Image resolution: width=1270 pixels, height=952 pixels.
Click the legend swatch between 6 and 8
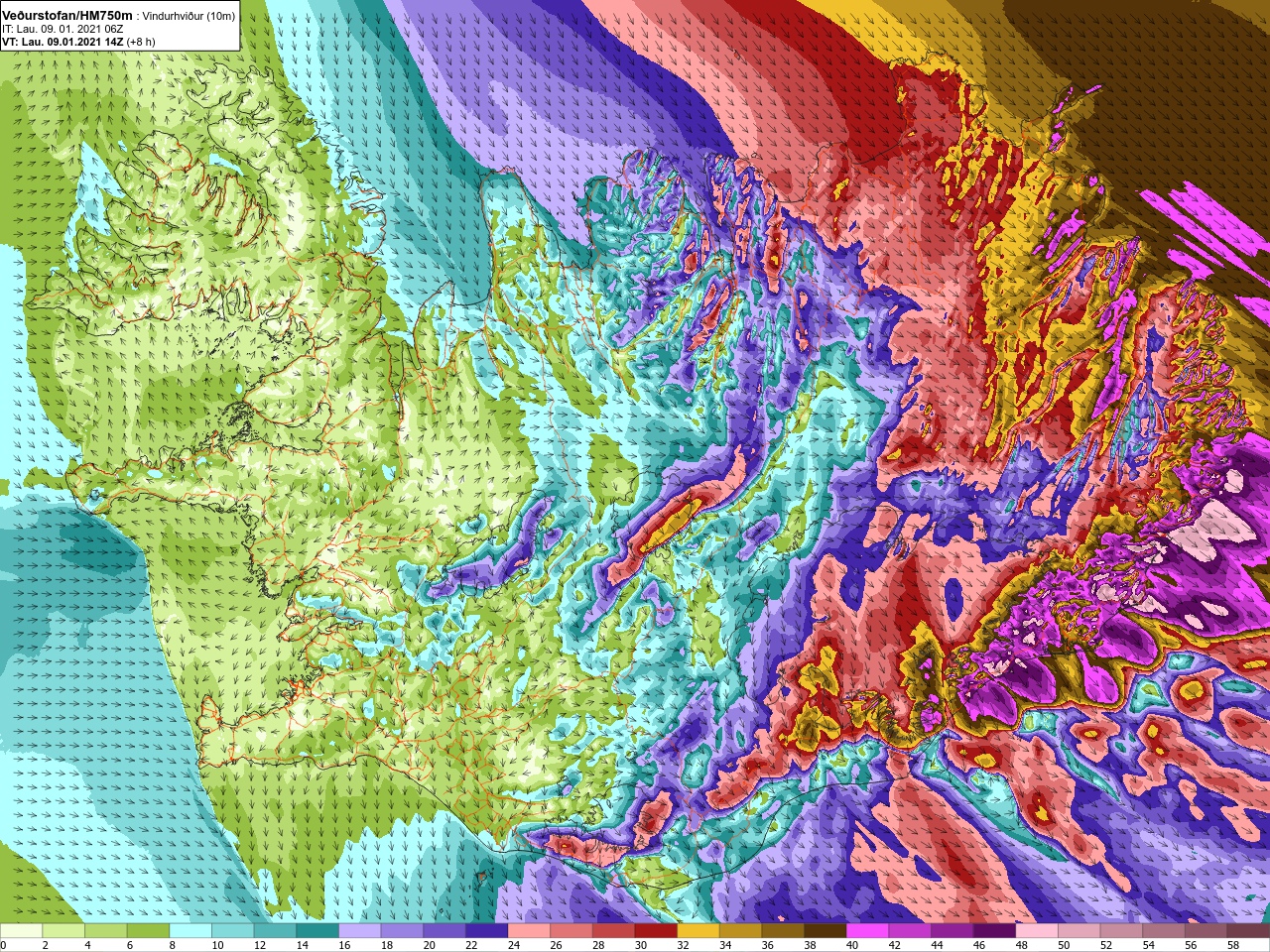(148, 932)
